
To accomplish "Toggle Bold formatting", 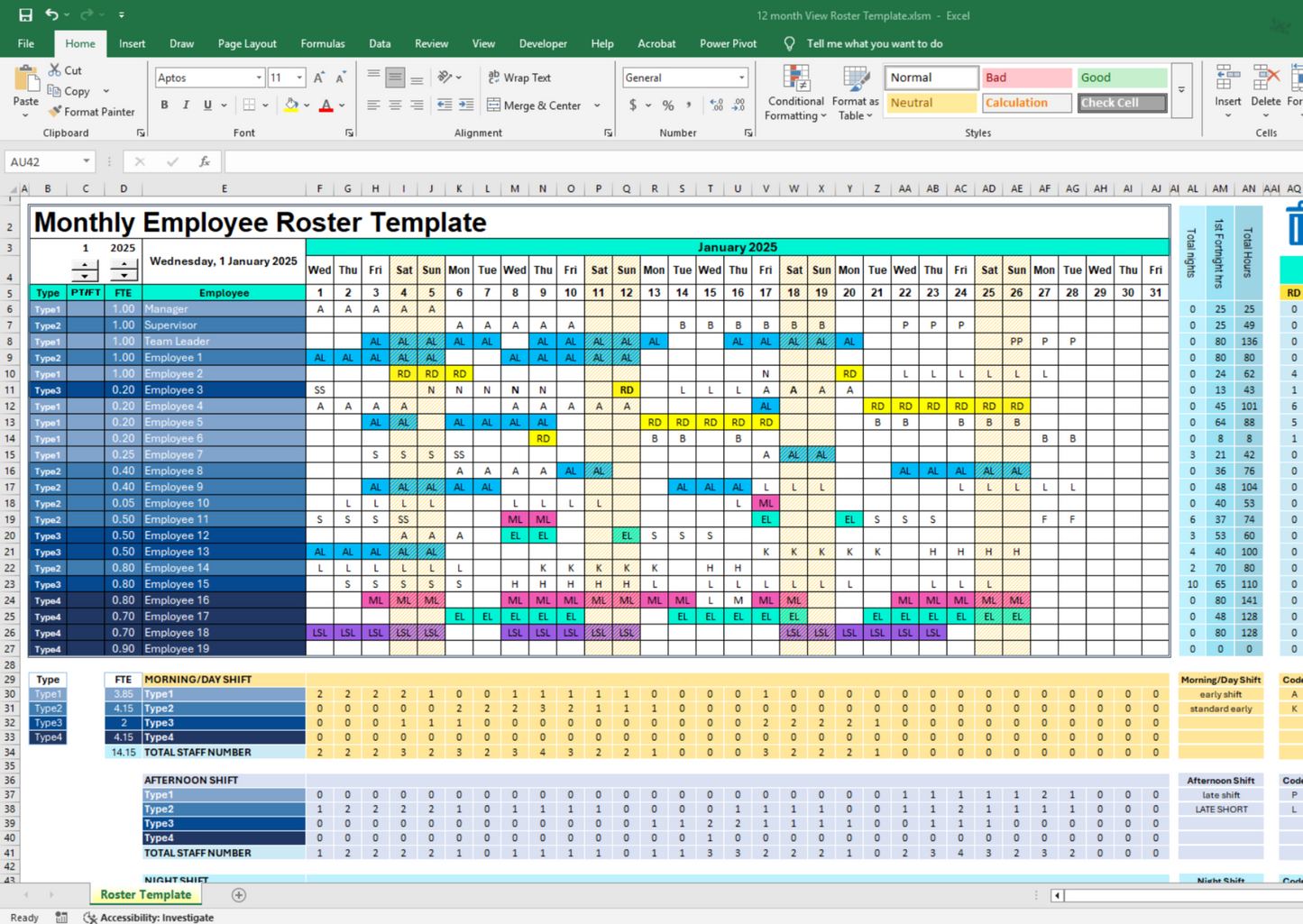I will pos(164,105).
